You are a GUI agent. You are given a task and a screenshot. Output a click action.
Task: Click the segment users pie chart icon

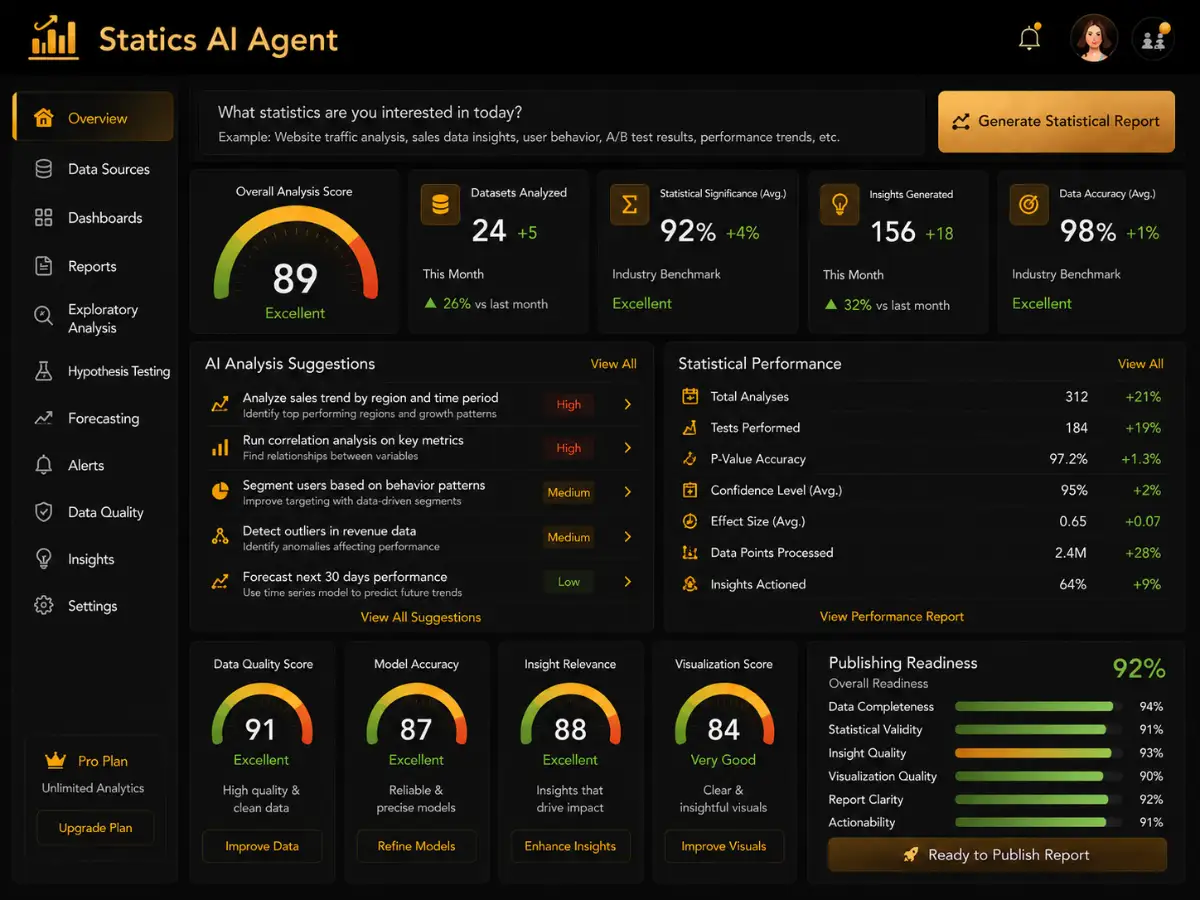coord(220,492)
